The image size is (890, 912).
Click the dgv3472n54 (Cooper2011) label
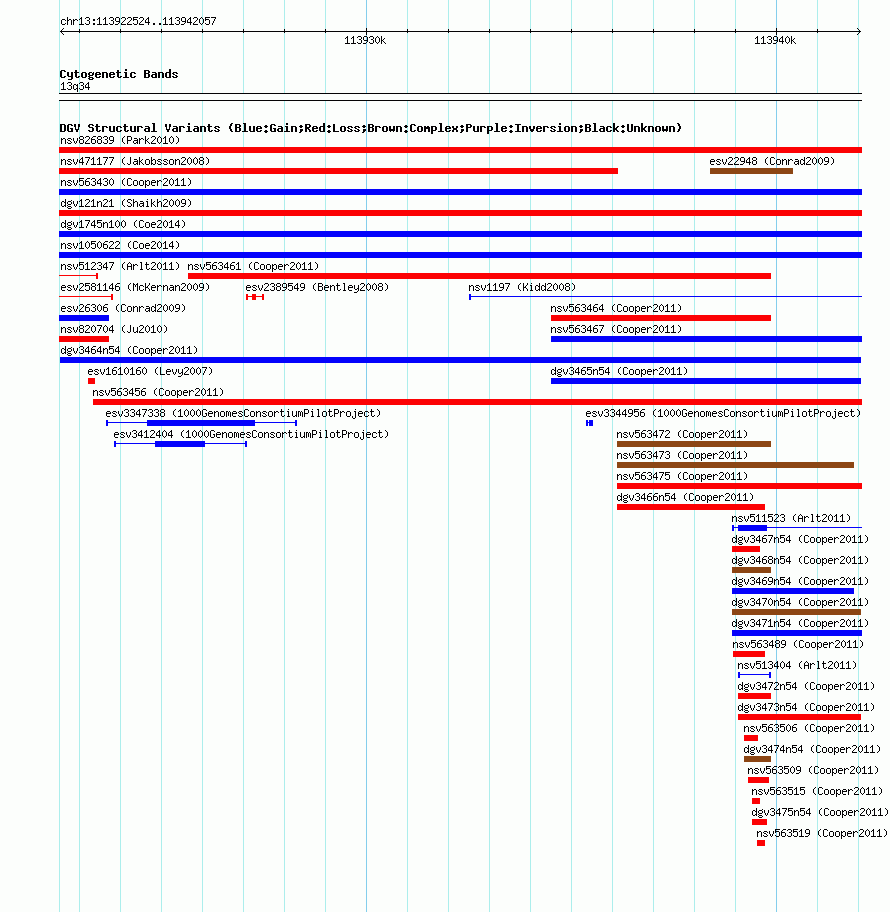pos(806,686)
